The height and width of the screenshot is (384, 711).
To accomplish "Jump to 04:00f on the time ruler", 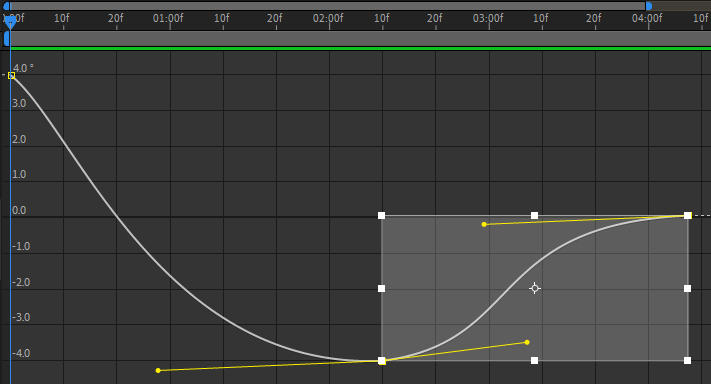I will (x=648, y=18).
